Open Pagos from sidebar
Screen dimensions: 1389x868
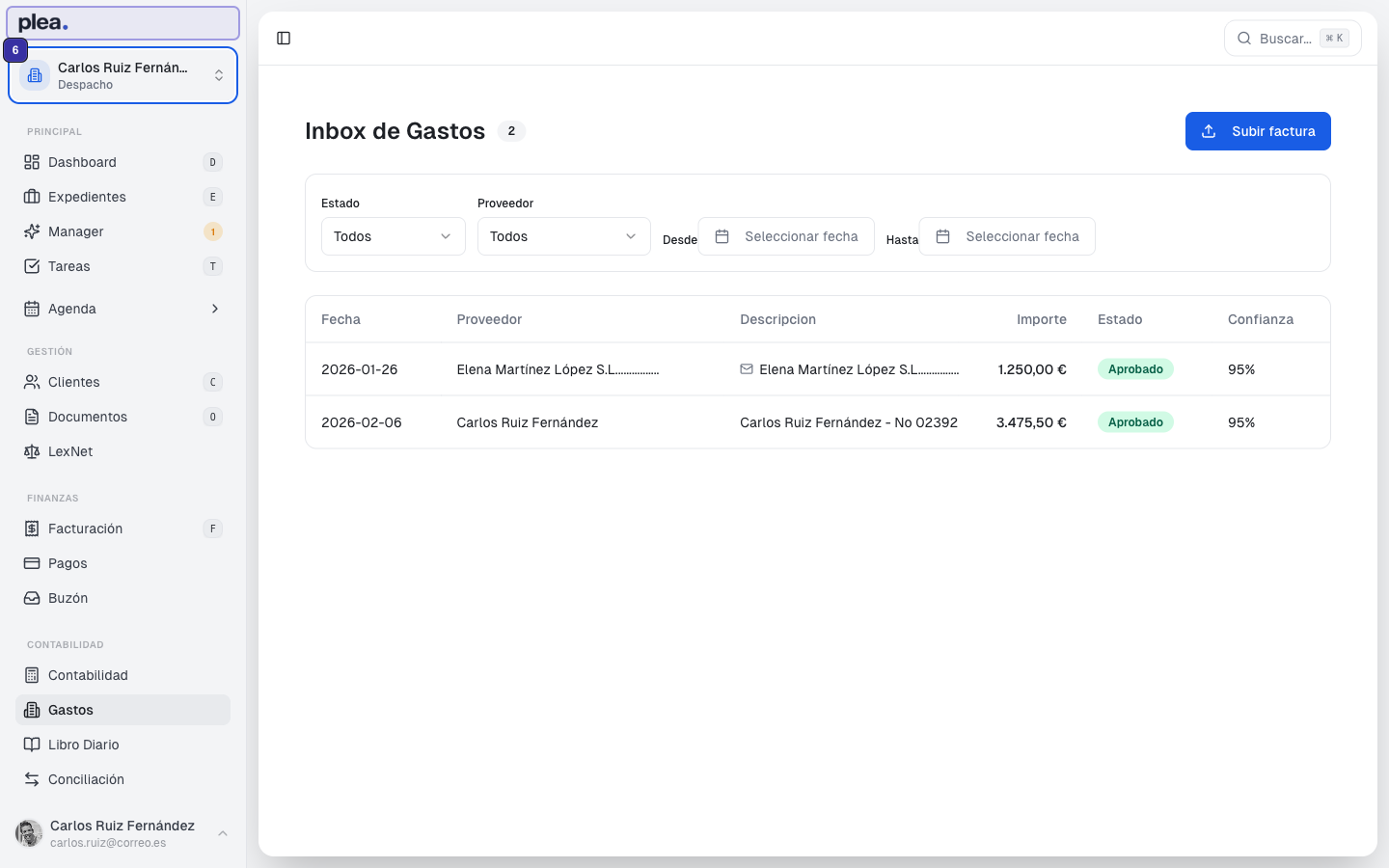pyautogui.click(x=123, y=563)
